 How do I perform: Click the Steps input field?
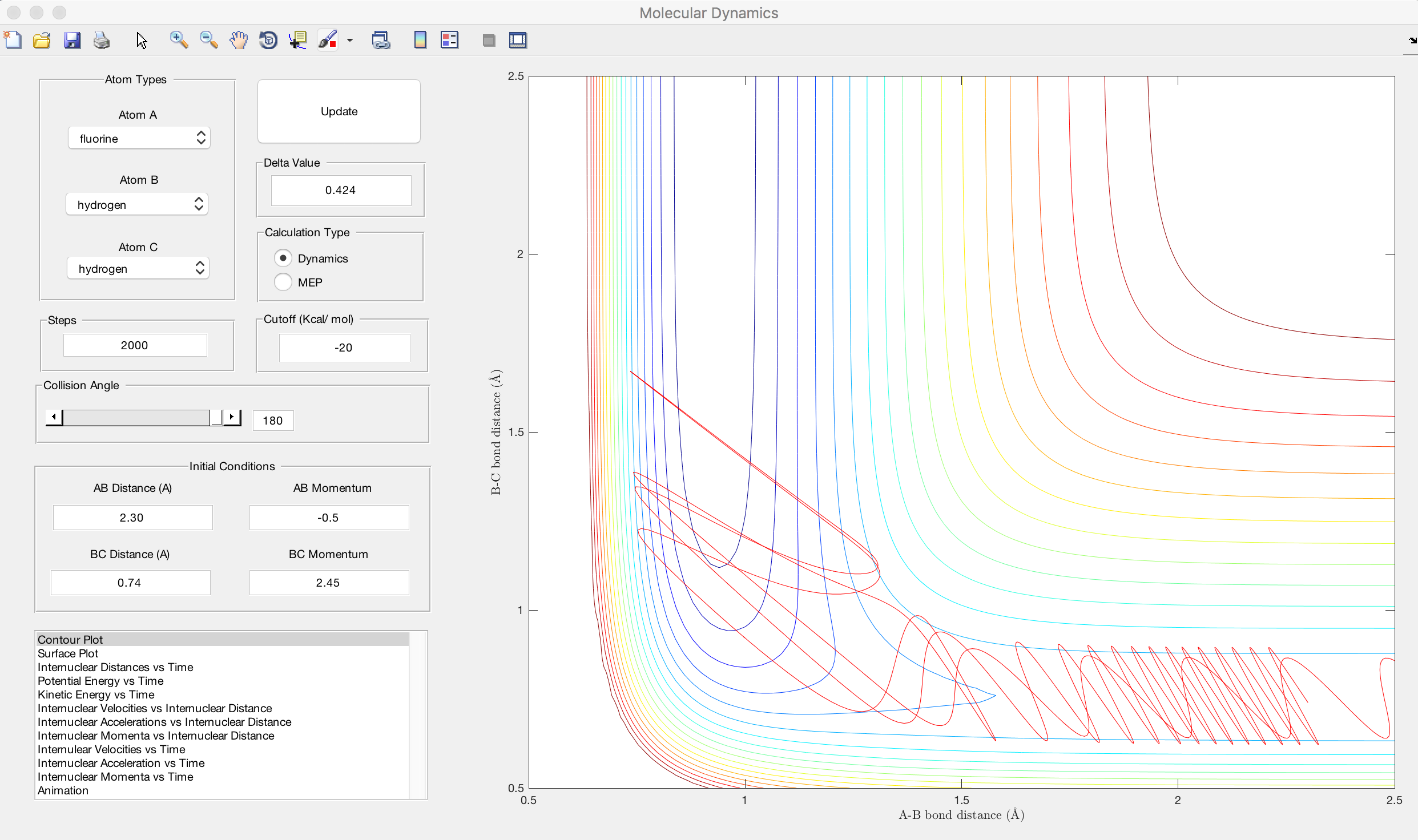[135, 345]
